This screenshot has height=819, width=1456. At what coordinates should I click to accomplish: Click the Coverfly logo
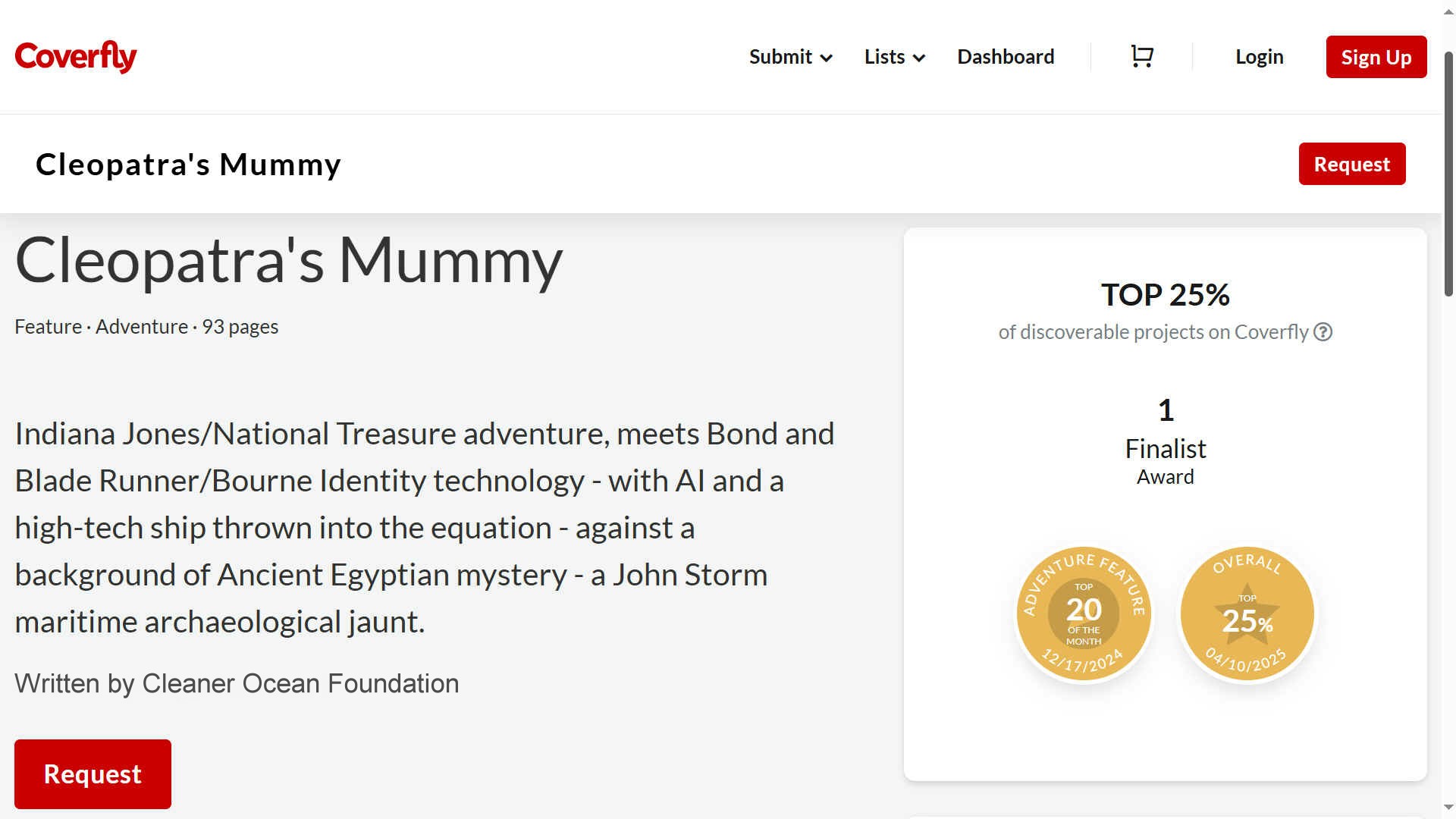[76, 57]
